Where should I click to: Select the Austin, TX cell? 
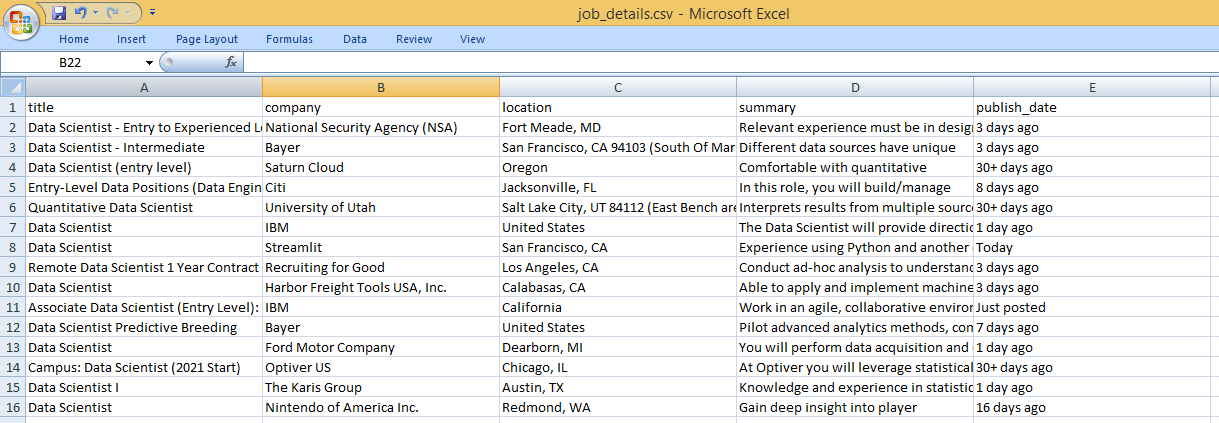[x=617, y=387]
